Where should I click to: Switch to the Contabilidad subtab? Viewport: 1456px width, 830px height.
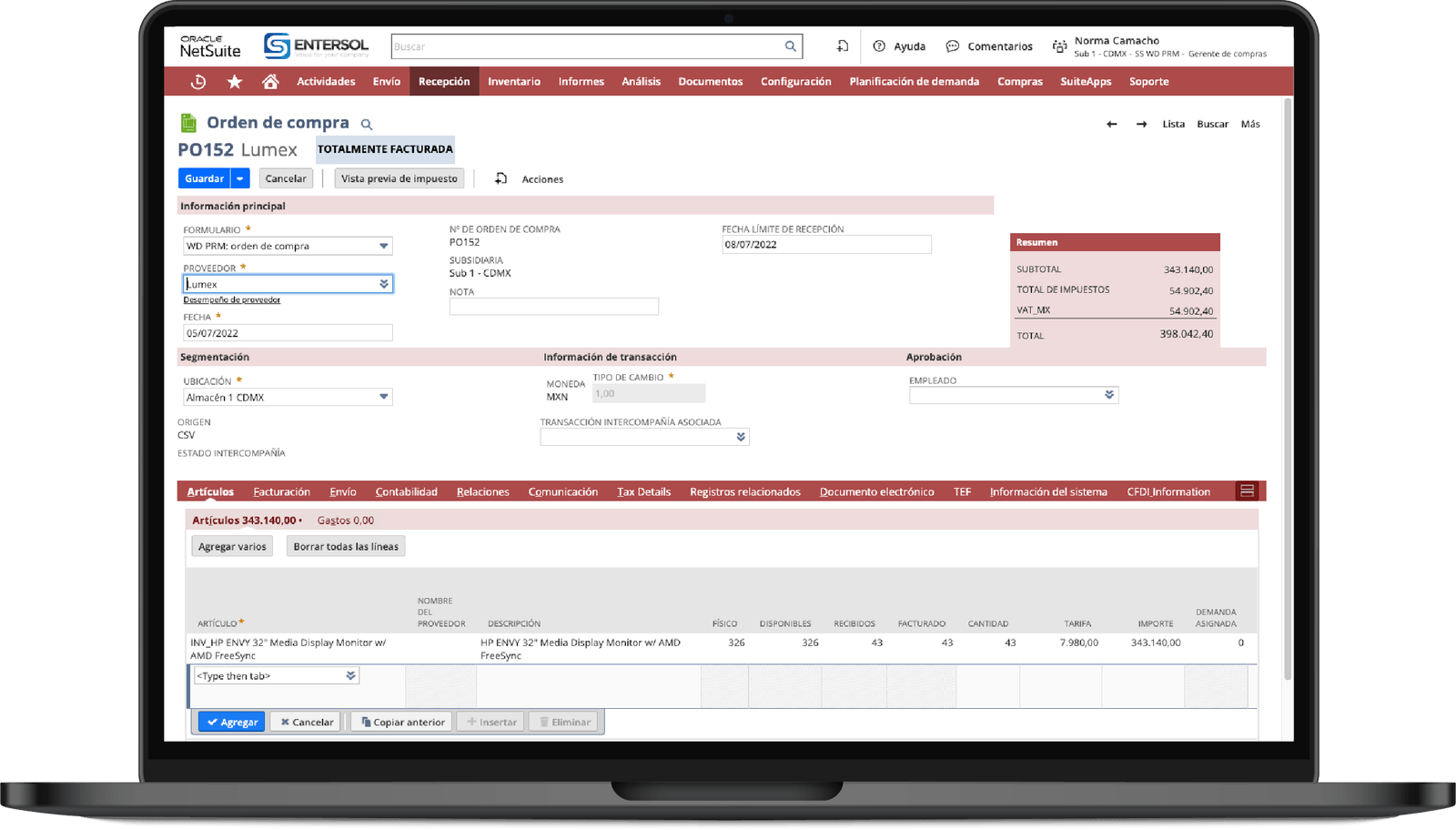407,491
